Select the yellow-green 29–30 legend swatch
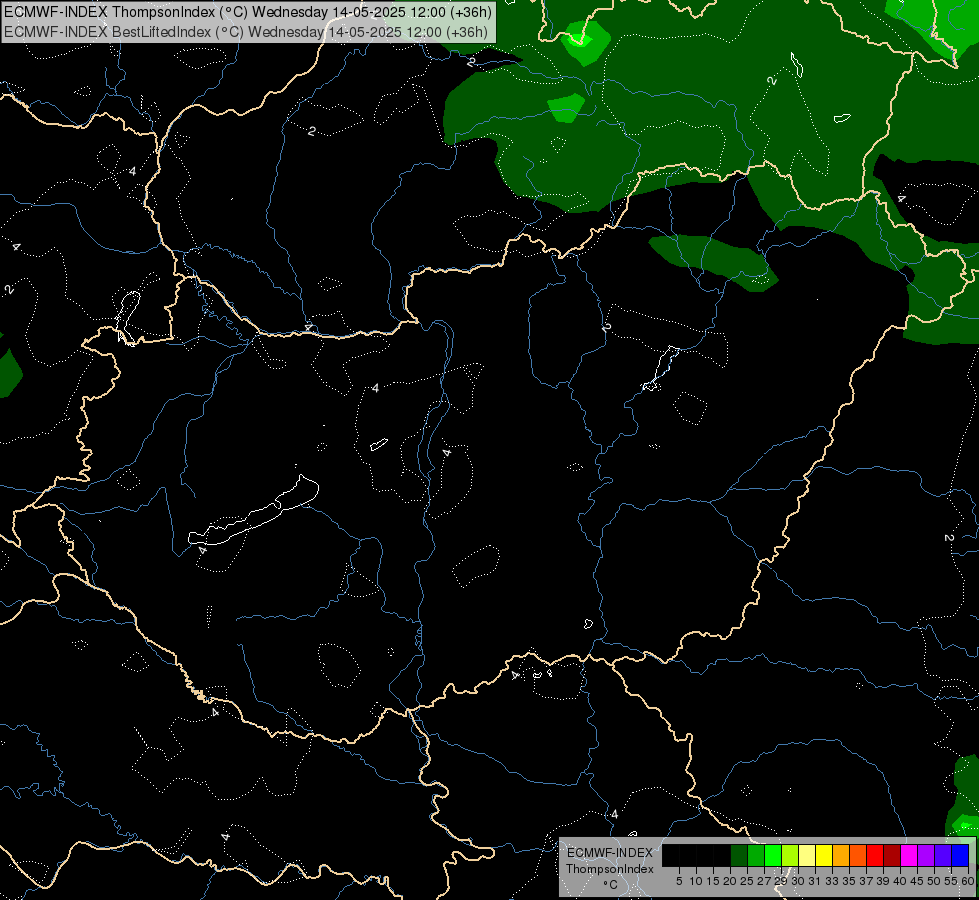This screenshot has width=979, height=900. point(790,855)
